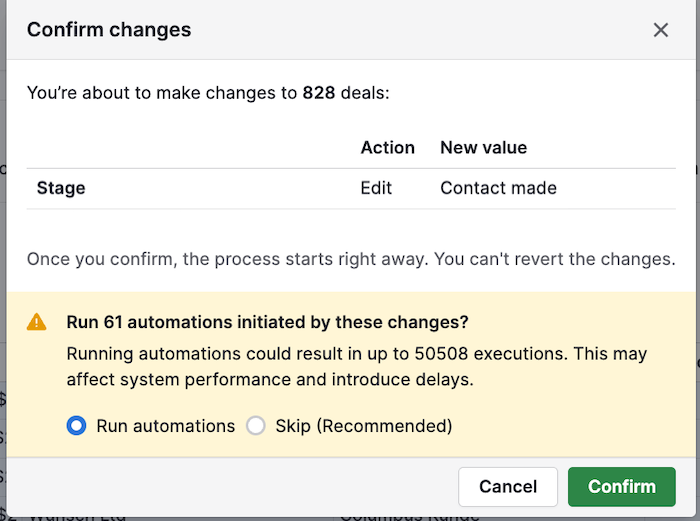Click the "Skip (Recommended)" option label
This screenshot has height=521, width=700.
[x=364, y=426]
